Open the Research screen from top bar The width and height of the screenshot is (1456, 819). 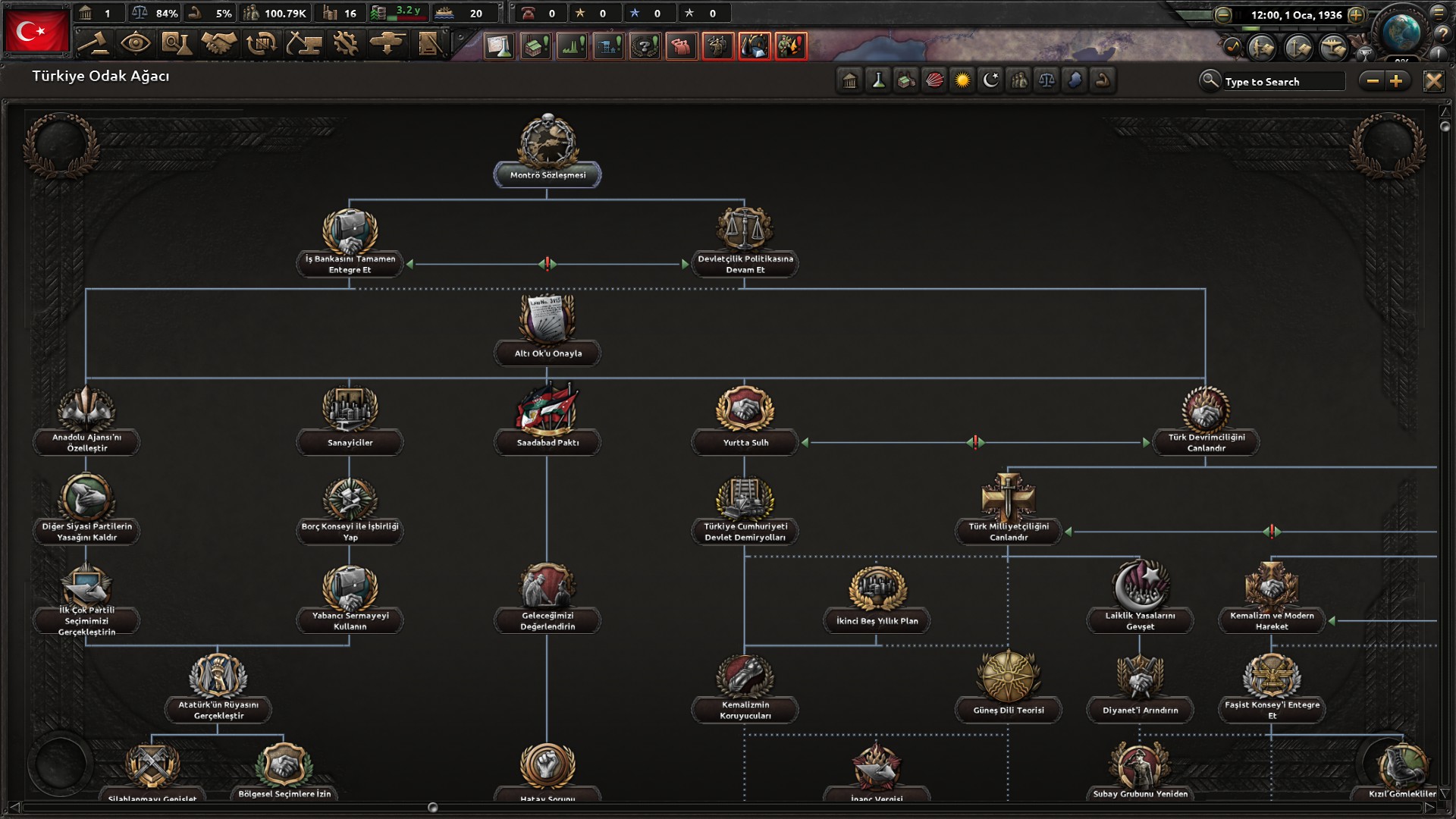(x=177, y=44)
